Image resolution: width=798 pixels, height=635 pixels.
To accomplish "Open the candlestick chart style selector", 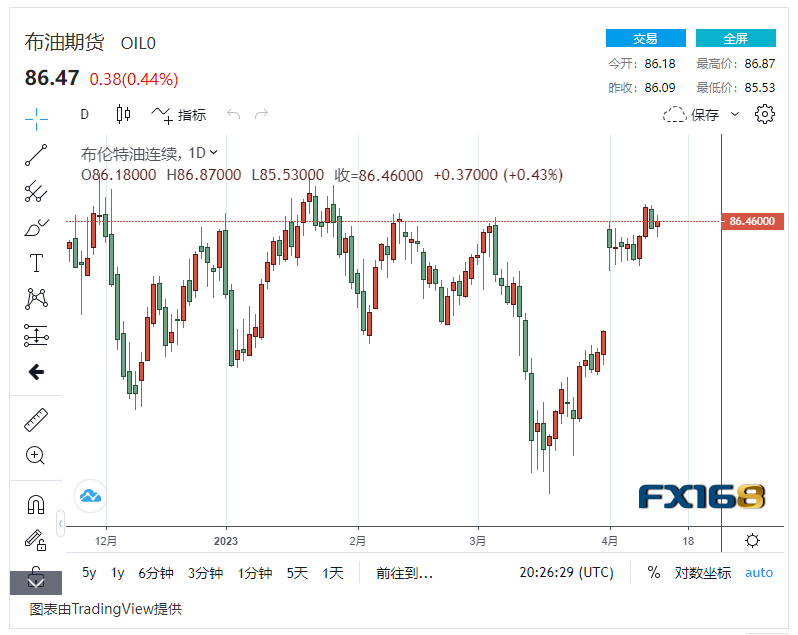I will point(124,114).
